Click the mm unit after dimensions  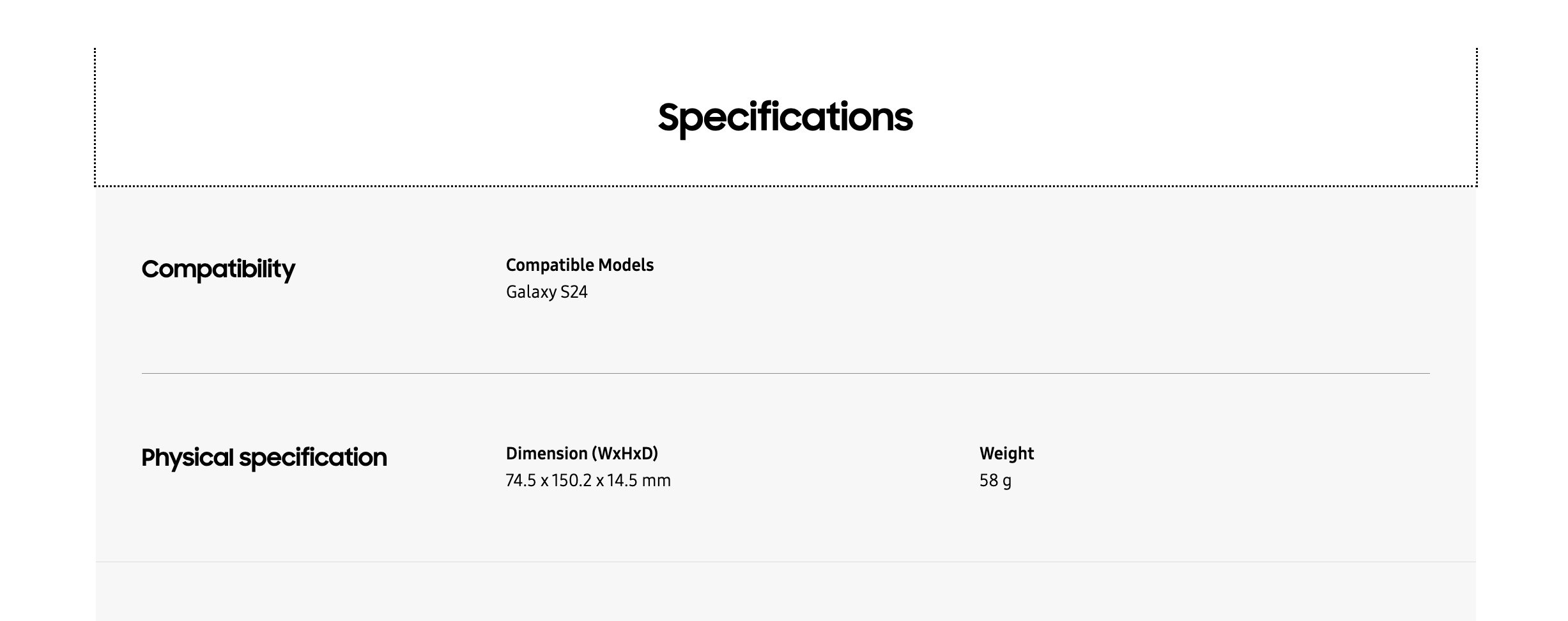656,480
